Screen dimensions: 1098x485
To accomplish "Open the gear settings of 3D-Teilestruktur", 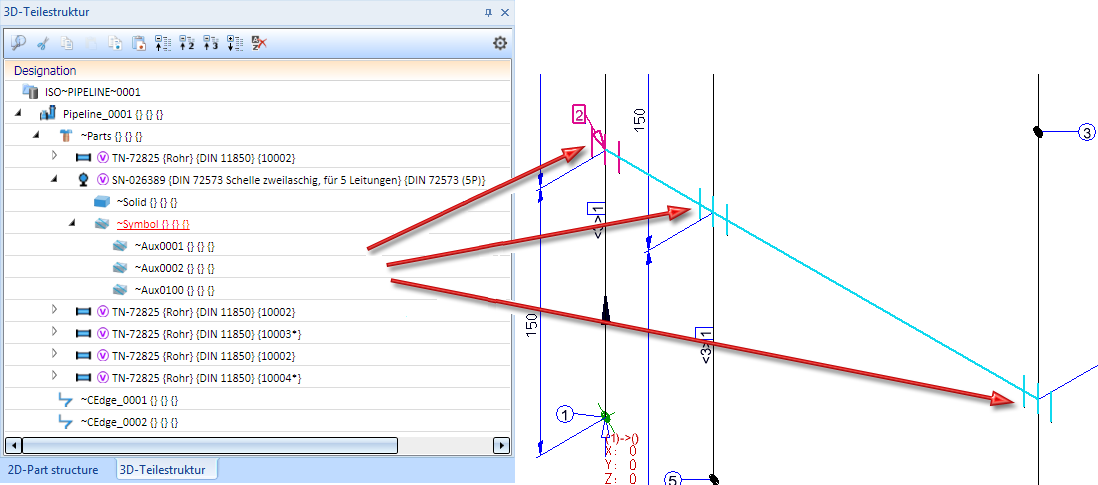I will pos(499,43).
